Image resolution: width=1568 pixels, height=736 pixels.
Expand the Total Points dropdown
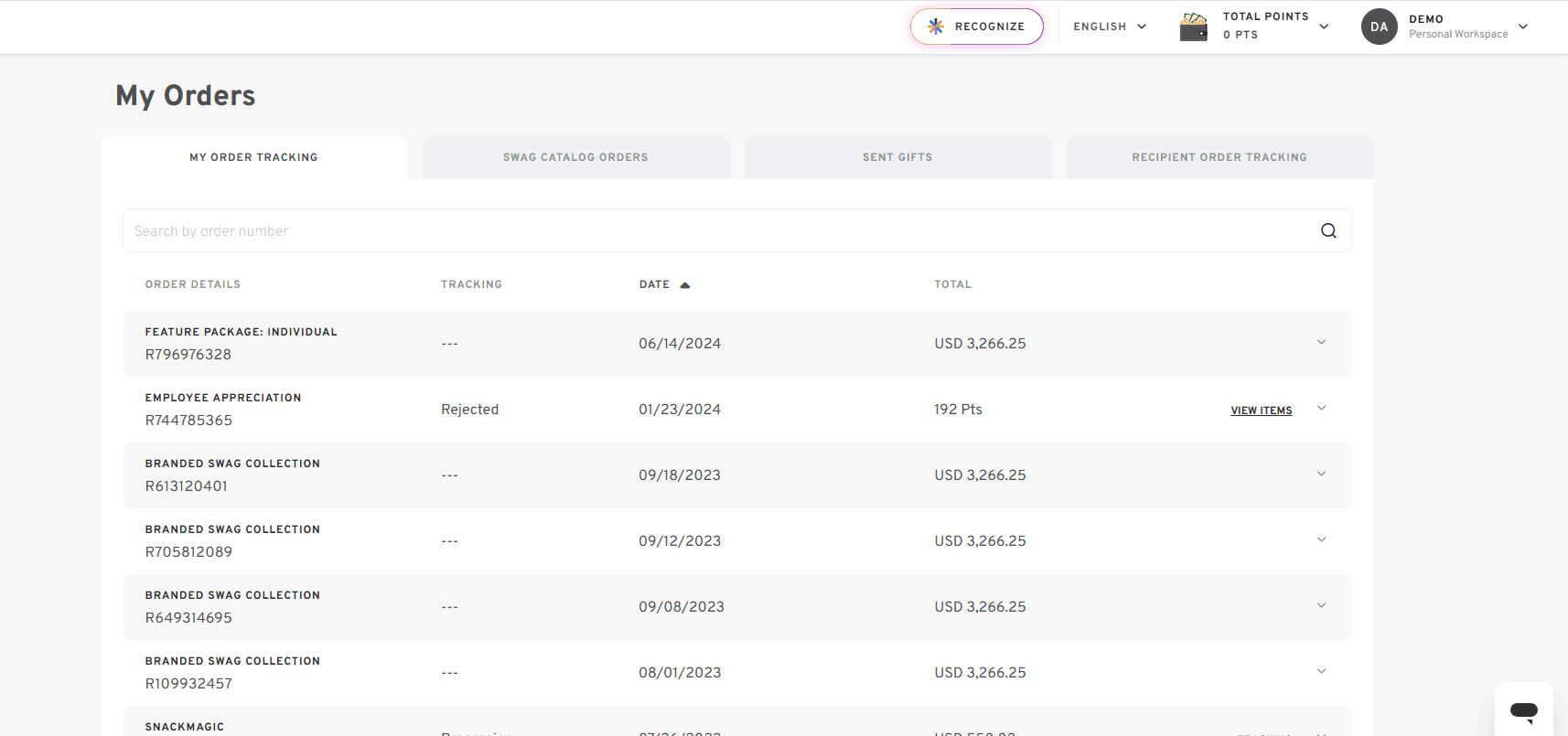click(x=1324, y=27)
